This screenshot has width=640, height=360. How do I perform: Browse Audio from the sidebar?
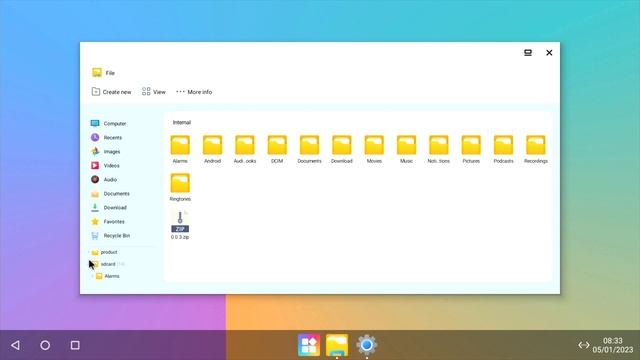point(104,179)
